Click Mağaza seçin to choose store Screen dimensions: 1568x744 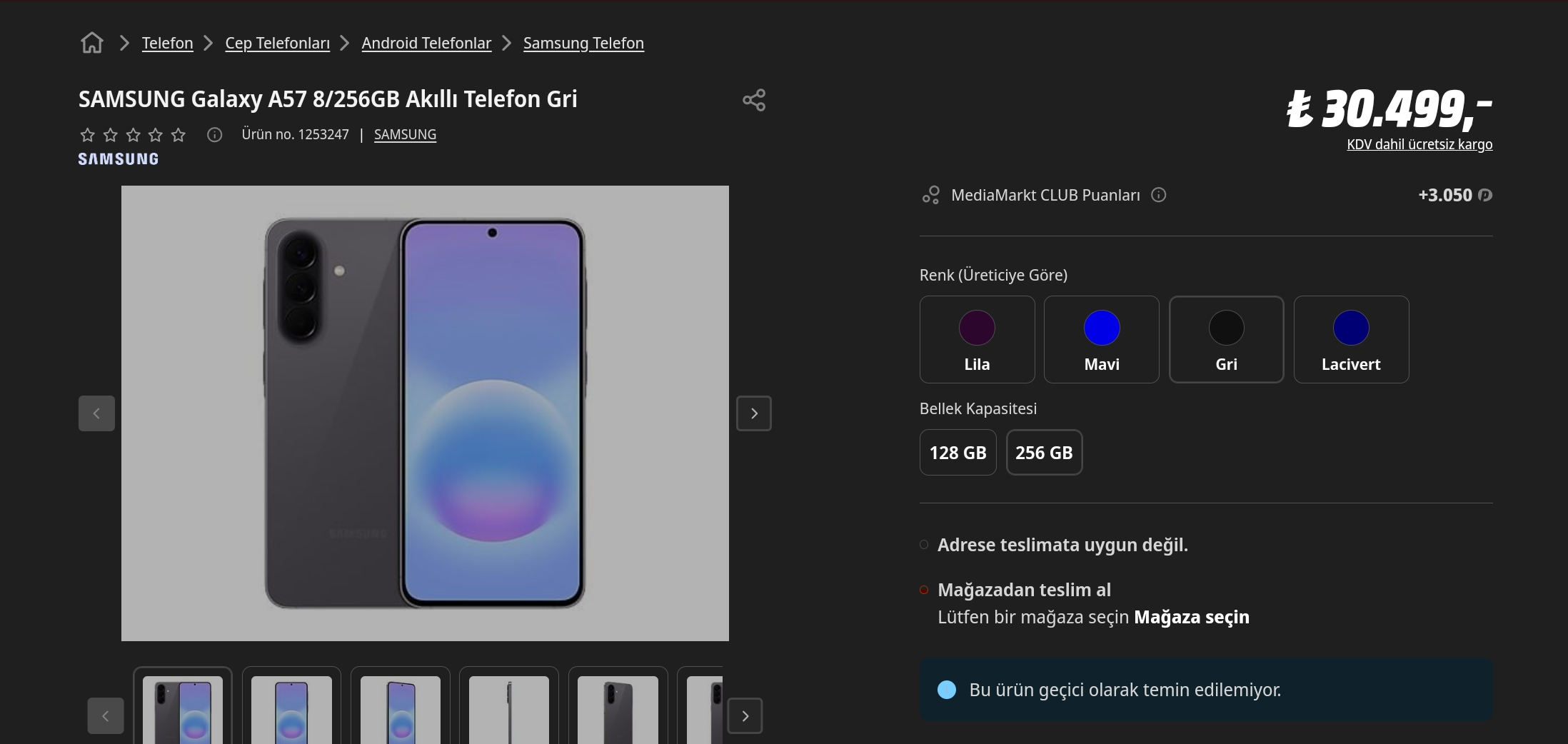(1192, 617)
